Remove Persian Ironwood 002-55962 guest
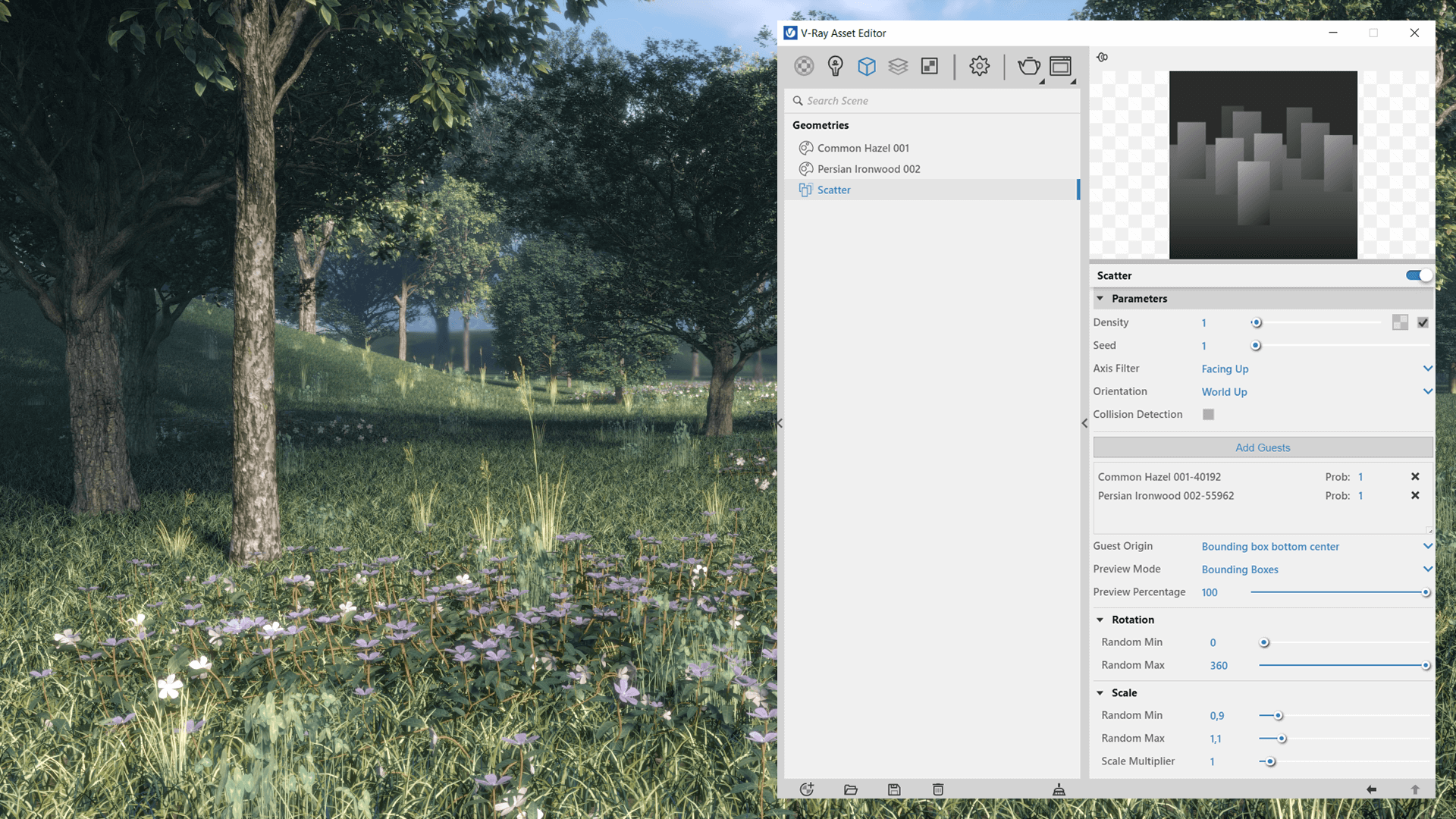The width and height of the screenshot is (1456, 819). tap(1415, 495)
